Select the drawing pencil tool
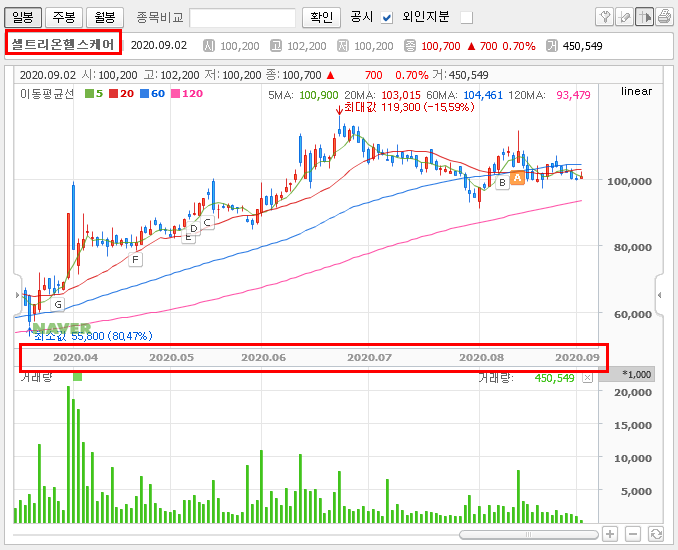The image size is (678, 550). point(624,17)
